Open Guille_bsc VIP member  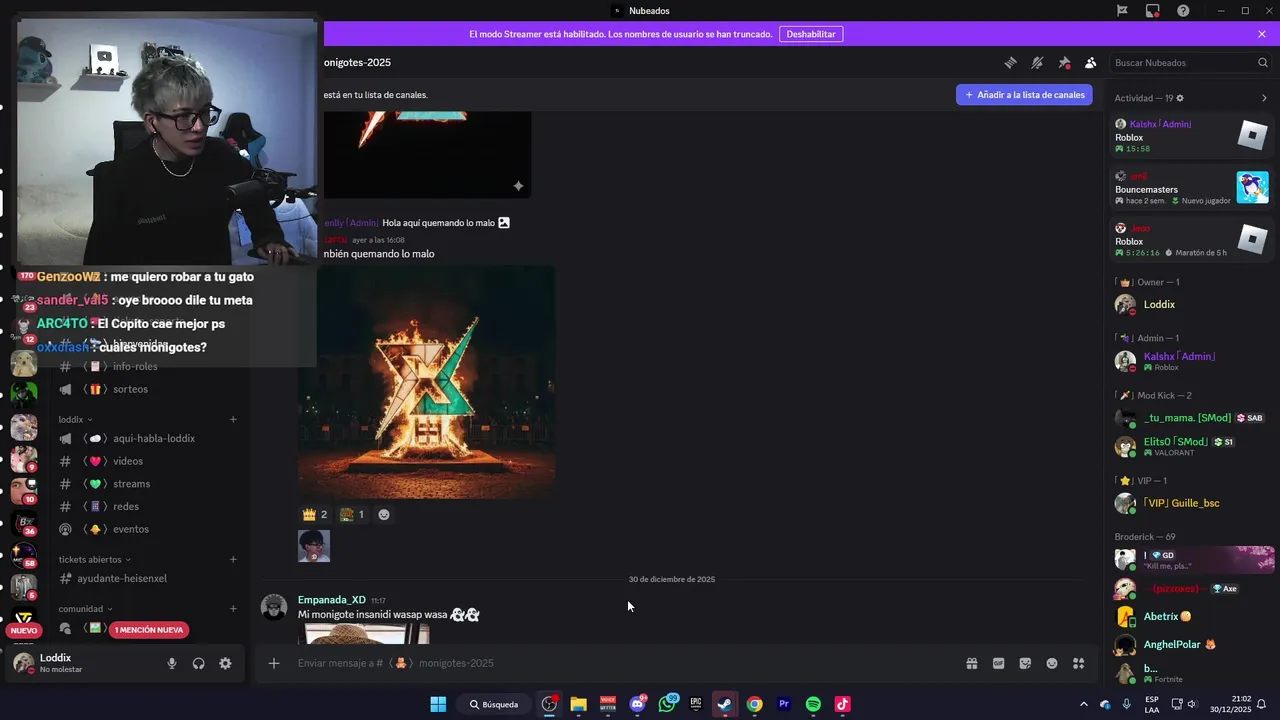pos(1190,503)
